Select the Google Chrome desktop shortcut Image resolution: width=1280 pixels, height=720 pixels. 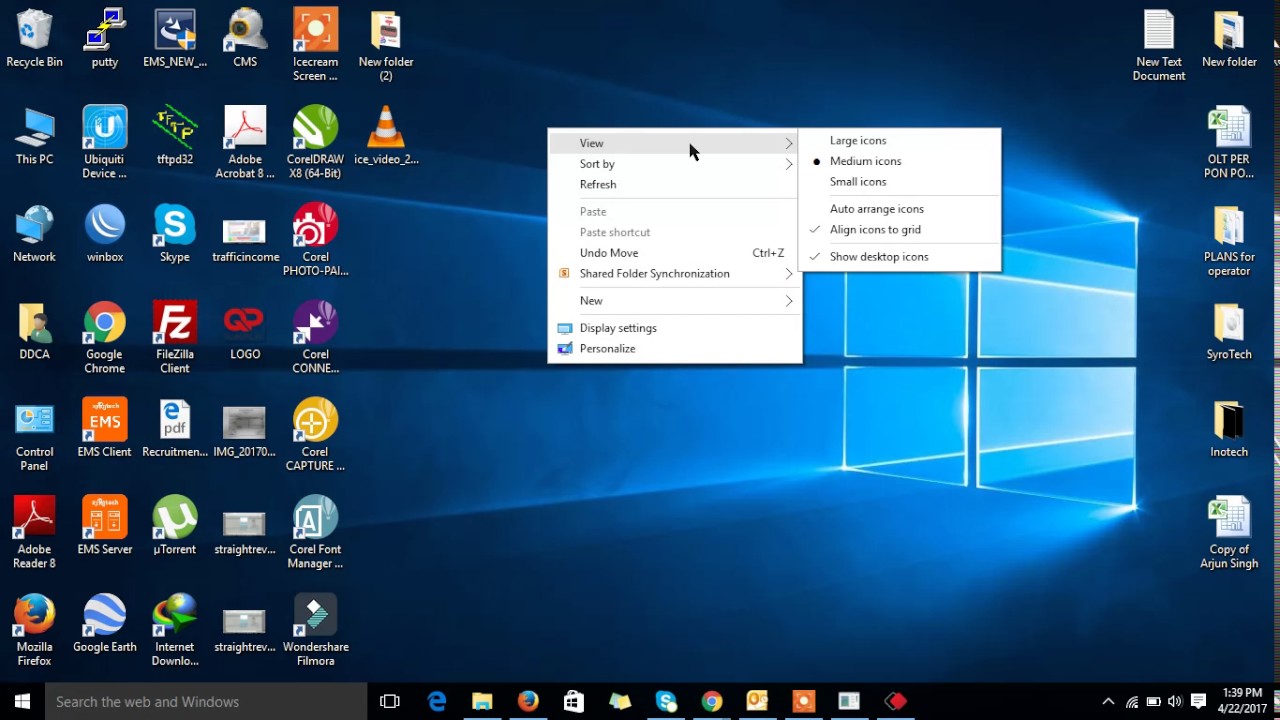tap(105, 338)
